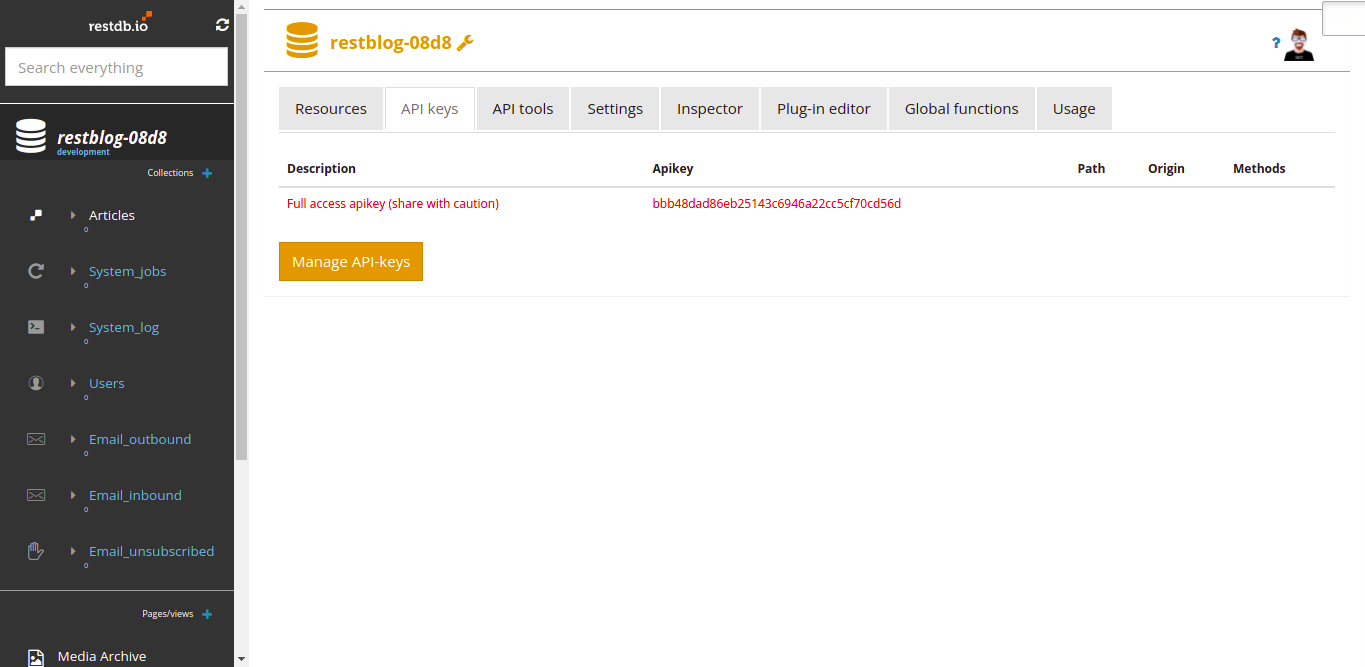
Task: Click the Manage API-keys button
Action: pyautogui.click(x=351, y=262)
